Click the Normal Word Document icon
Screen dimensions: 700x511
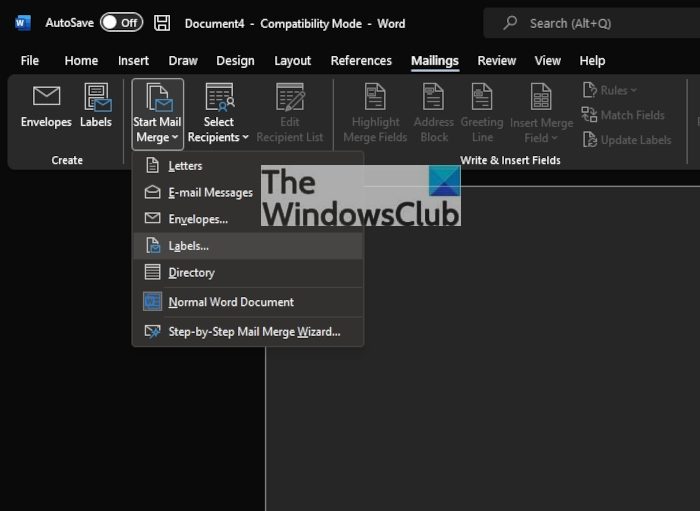[152, 301]
